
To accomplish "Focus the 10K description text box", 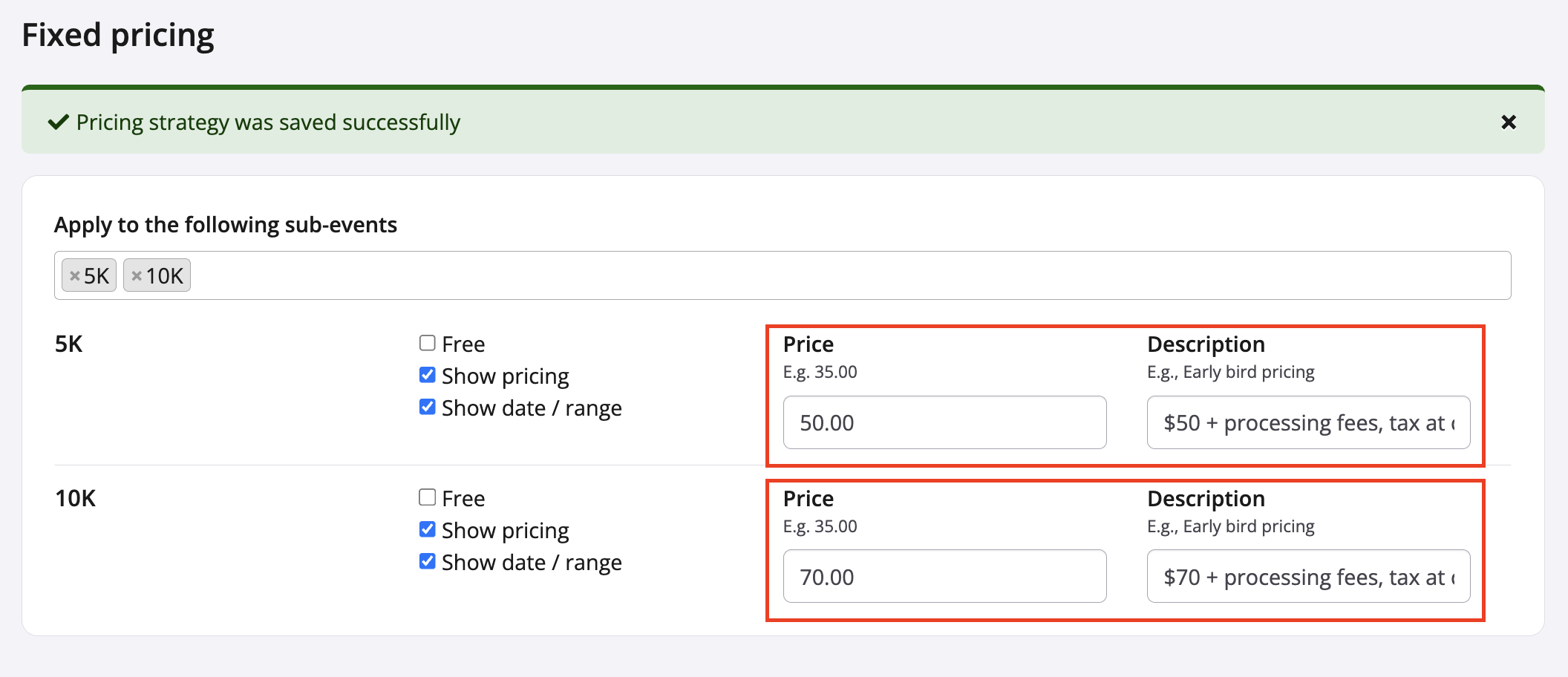I will tap(1308, 577).
